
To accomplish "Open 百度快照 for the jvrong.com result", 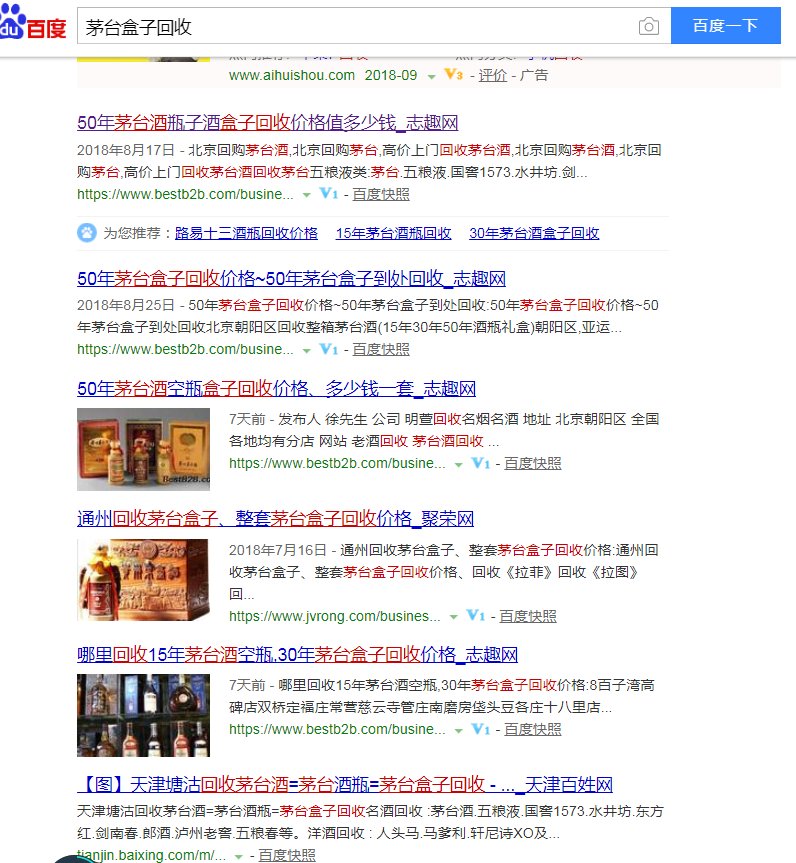I will point(528,616).
